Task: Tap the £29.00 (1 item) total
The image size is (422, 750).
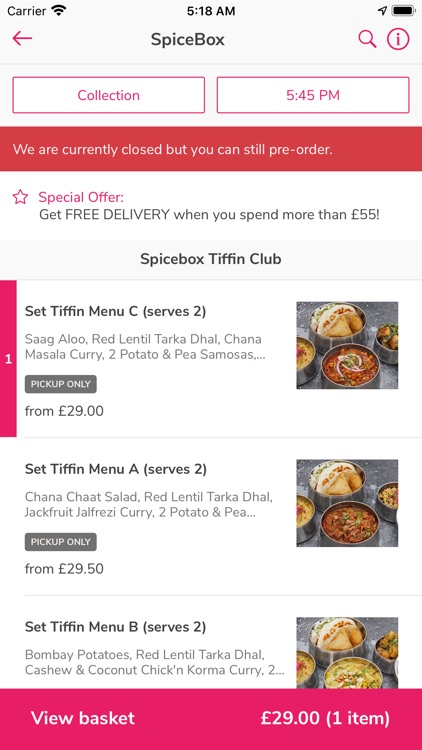Action: (325, 718)
